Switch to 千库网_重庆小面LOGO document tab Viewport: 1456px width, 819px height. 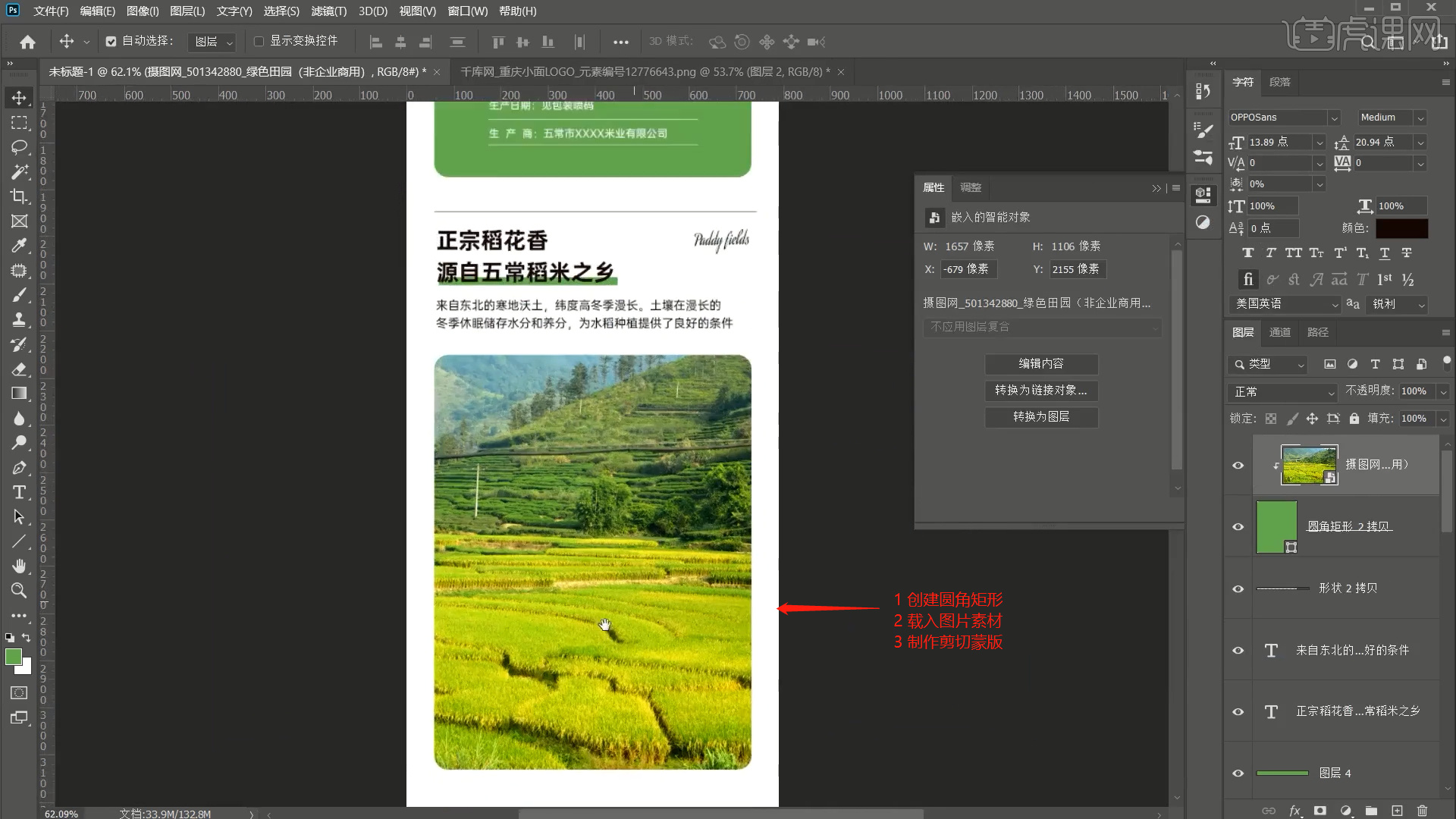tap(645, 72)
